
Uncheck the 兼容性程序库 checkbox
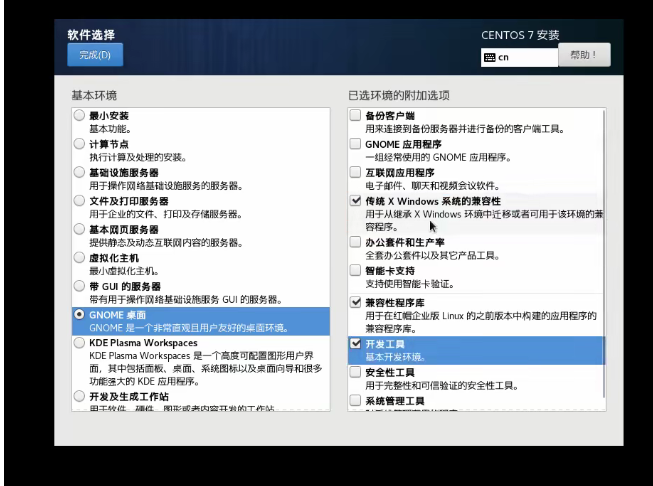click(x=355, y=302)
